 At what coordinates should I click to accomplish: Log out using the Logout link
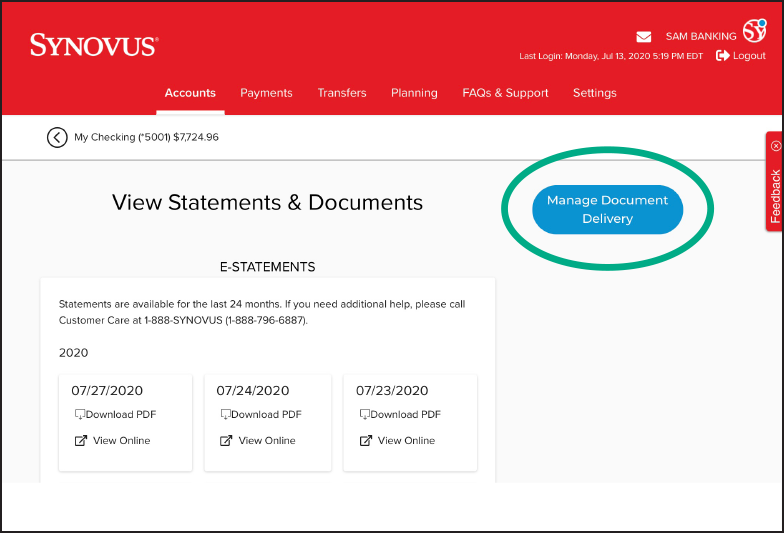click(741, 56)
